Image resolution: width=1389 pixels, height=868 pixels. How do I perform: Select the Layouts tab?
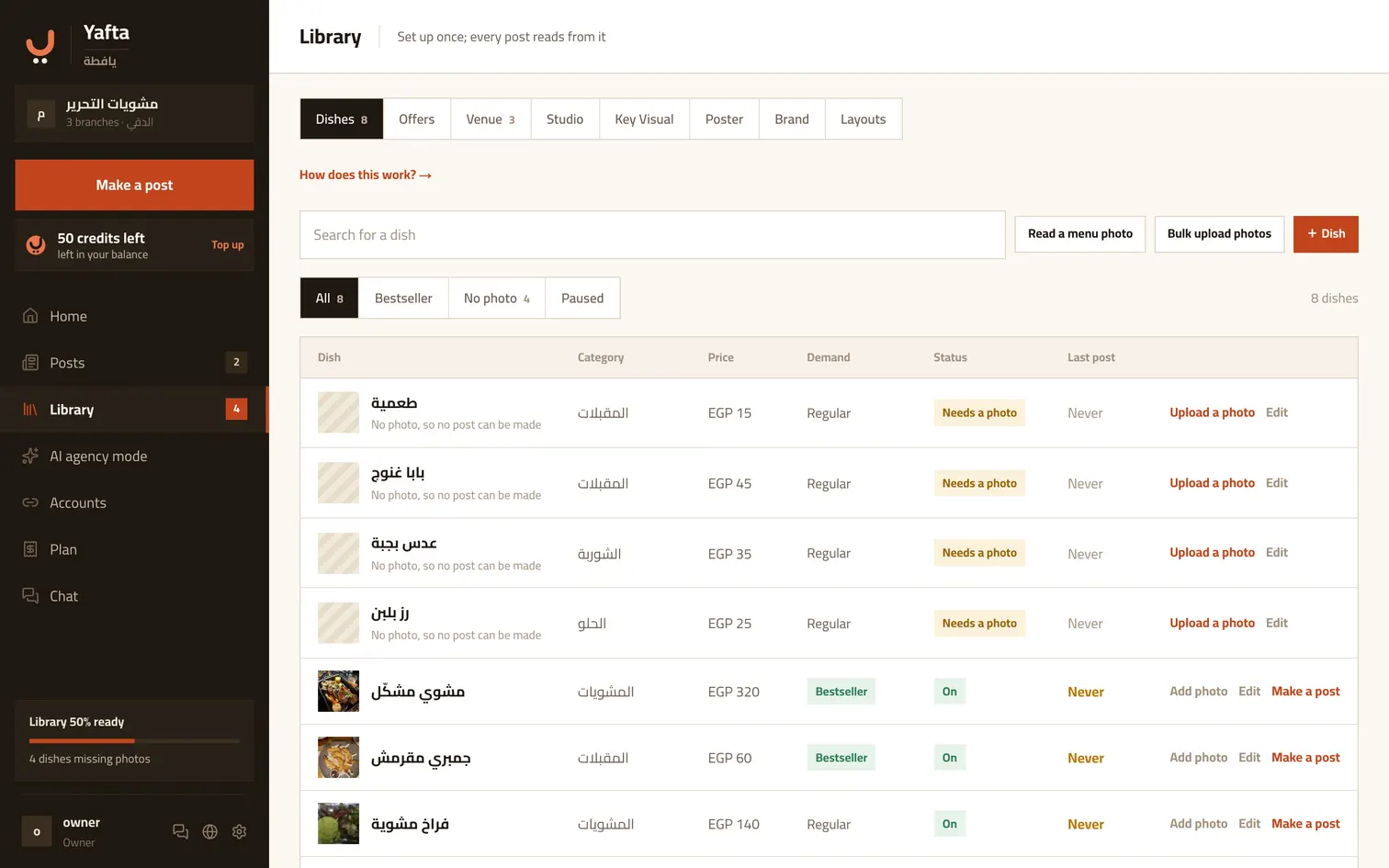[x=864, y=119]
